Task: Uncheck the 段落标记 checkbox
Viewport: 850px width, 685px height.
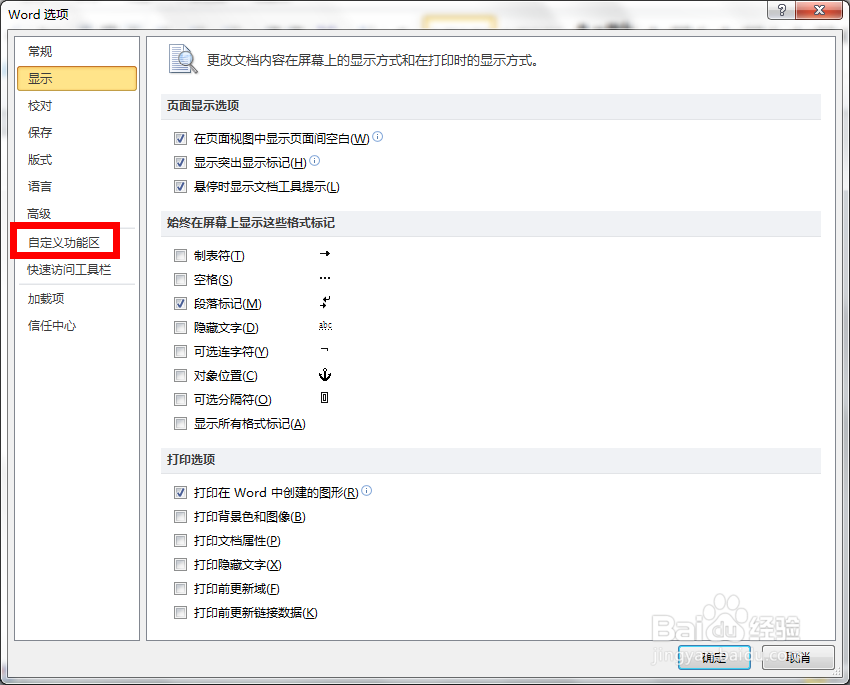Action: coord(180,303)
